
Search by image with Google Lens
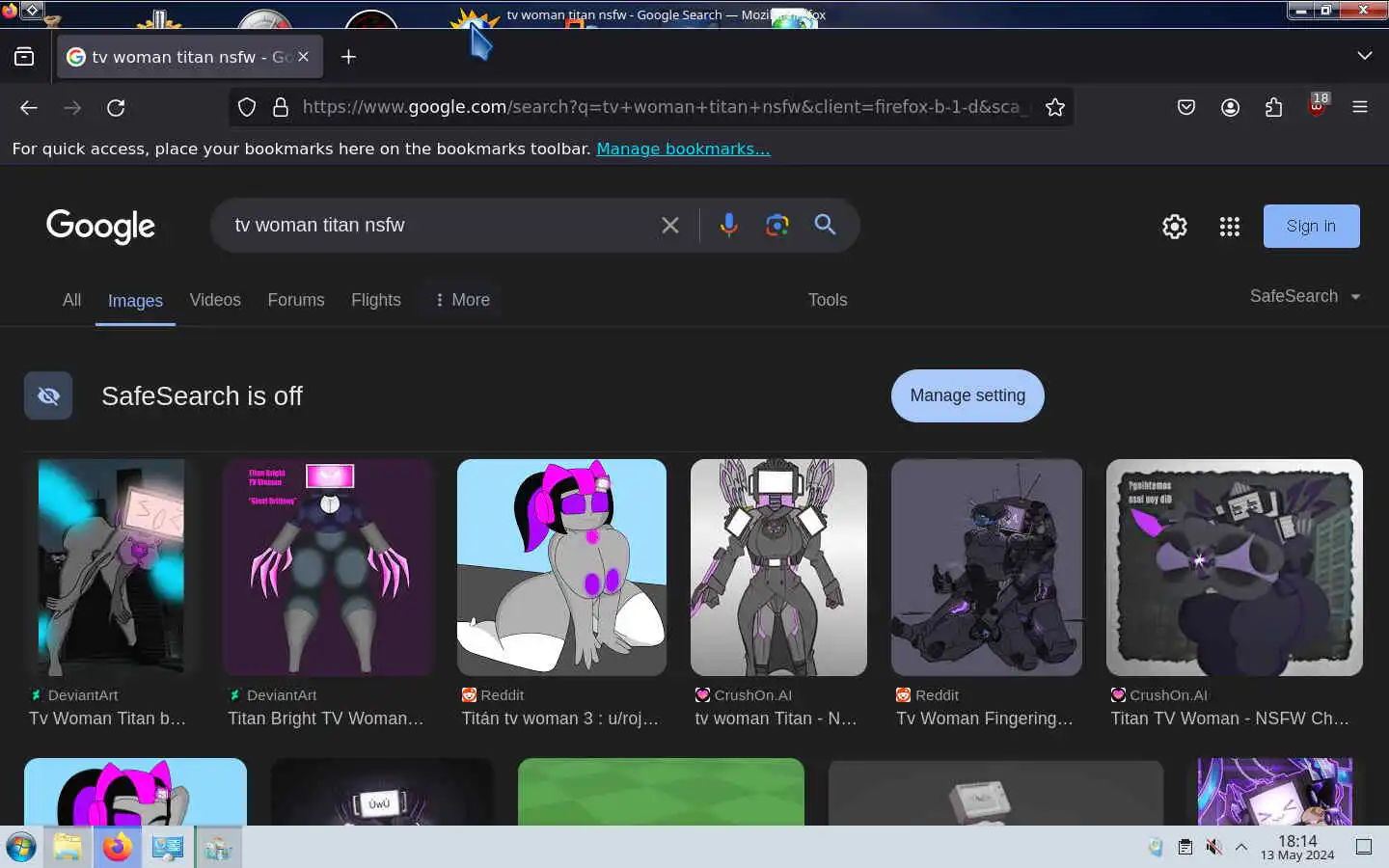[776, 225]
